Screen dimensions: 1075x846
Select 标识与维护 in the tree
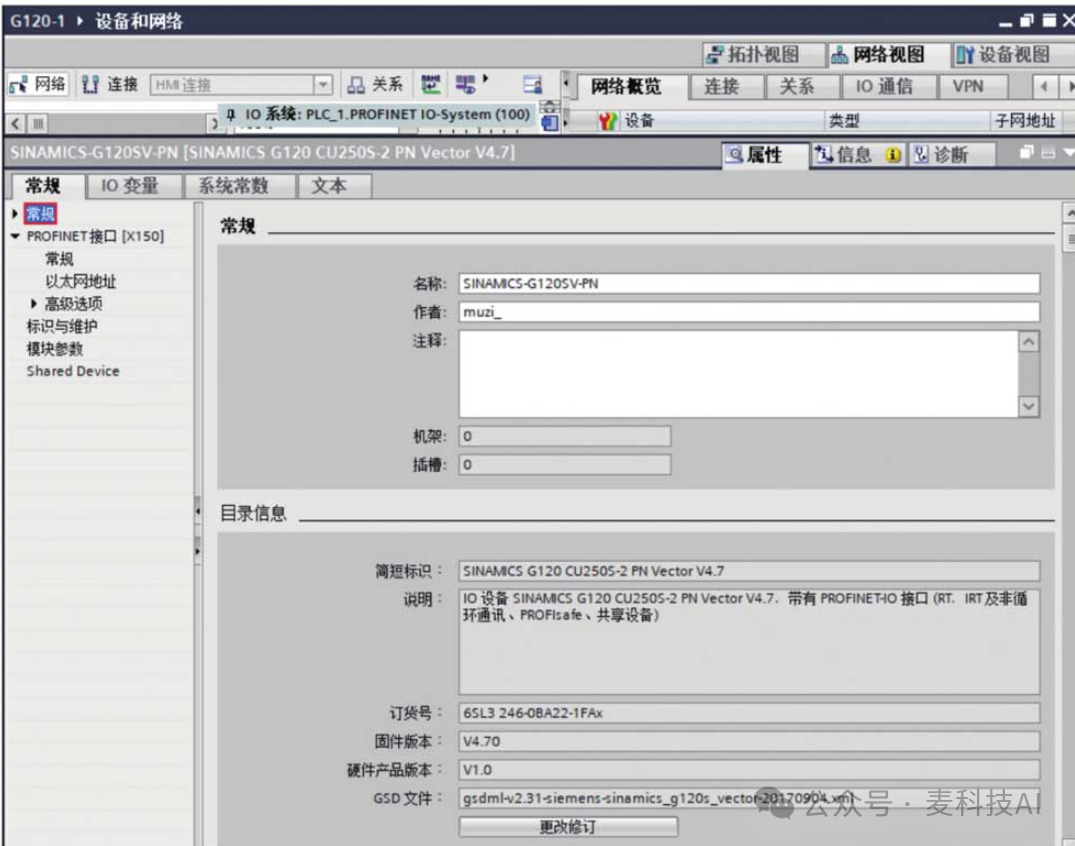62,326
